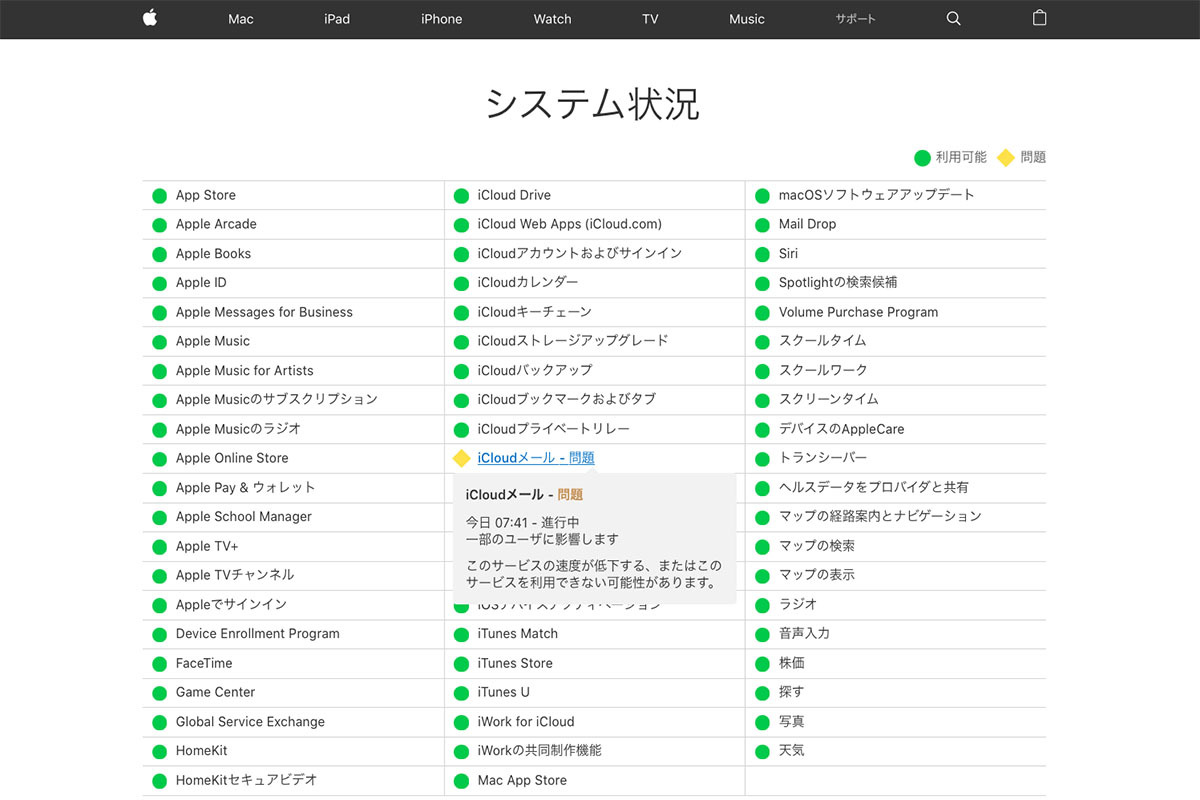Click the iCloudバックアップ entry
This screenshot has height=800, width=1200.
535,370
